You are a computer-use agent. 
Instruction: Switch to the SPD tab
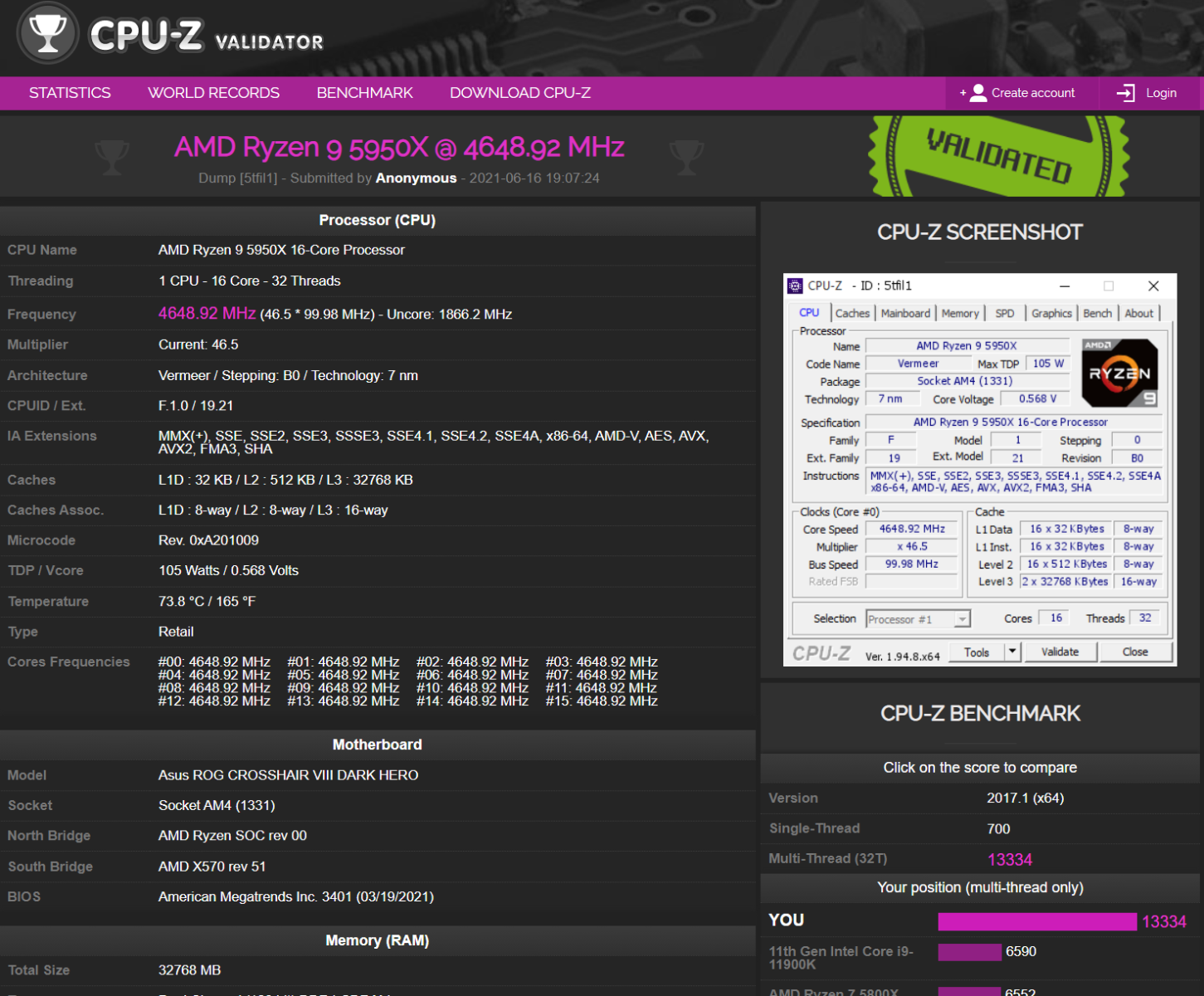pyautogui.click(x=1005, y=313)
